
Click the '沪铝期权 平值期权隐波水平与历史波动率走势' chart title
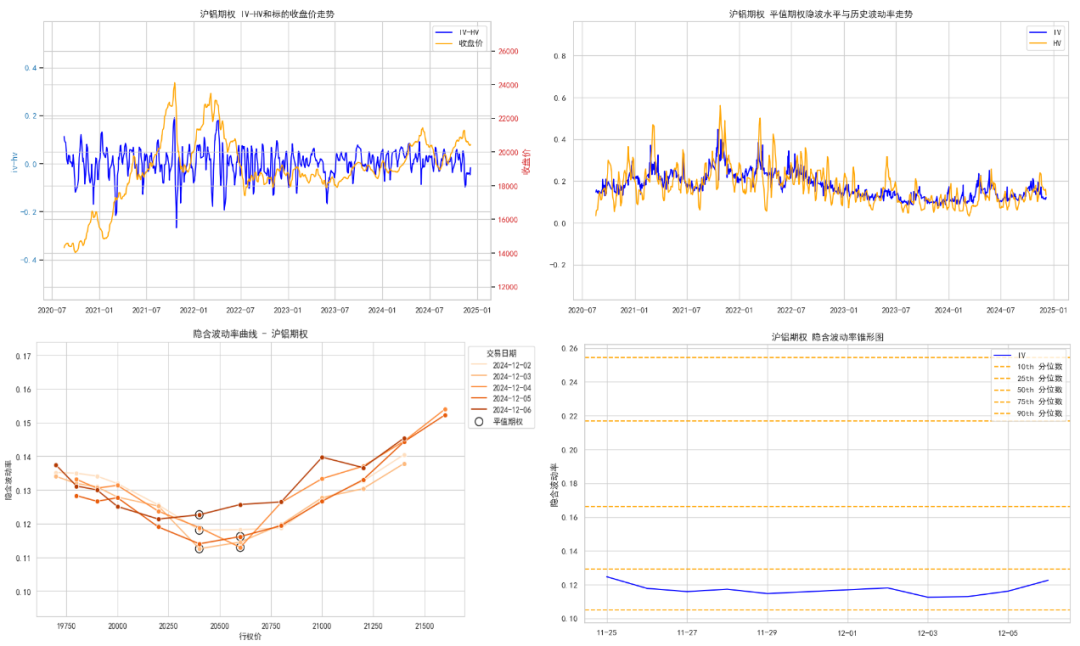(x=820, y=14)
